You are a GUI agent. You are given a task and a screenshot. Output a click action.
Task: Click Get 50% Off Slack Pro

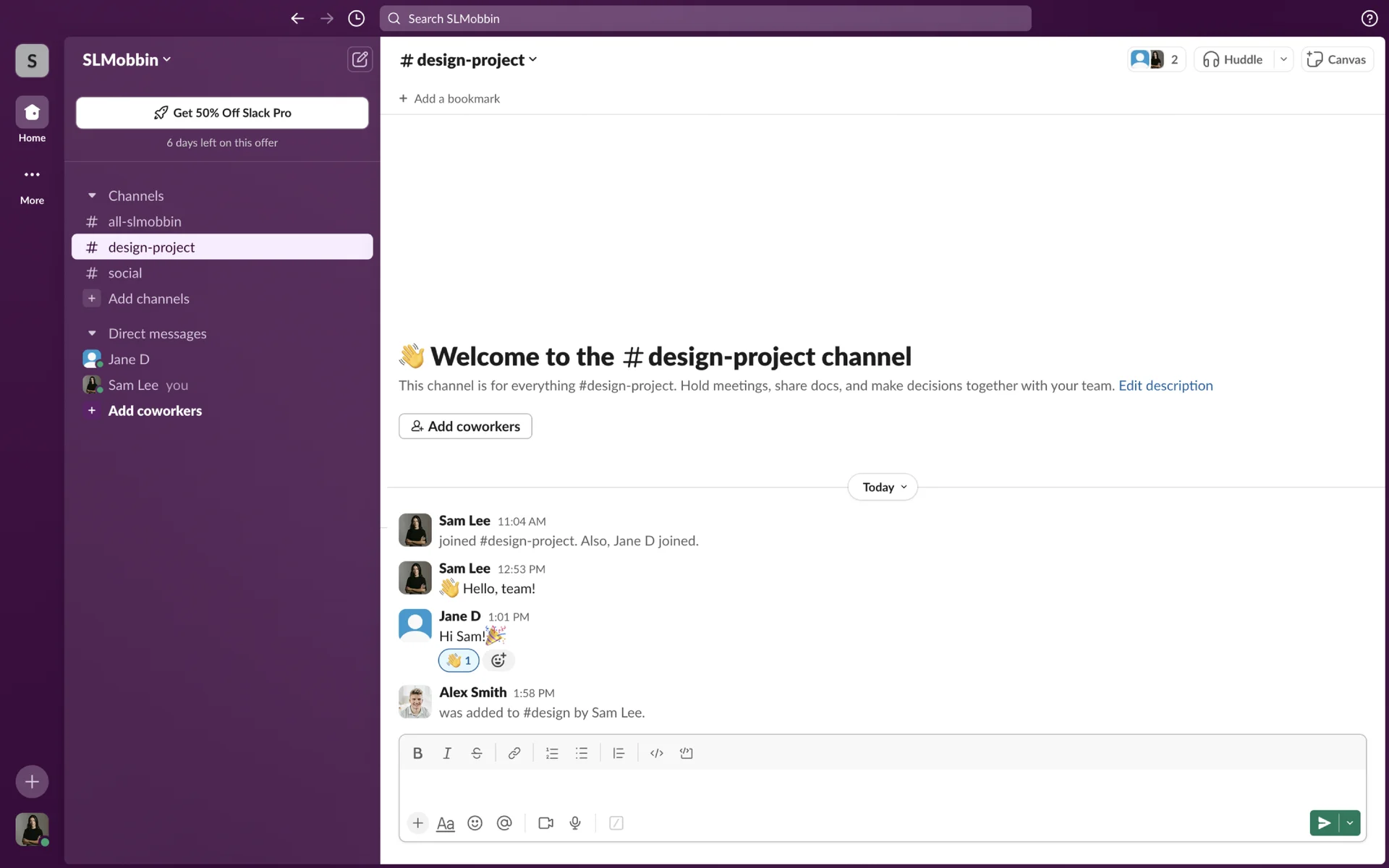point(222,113)
